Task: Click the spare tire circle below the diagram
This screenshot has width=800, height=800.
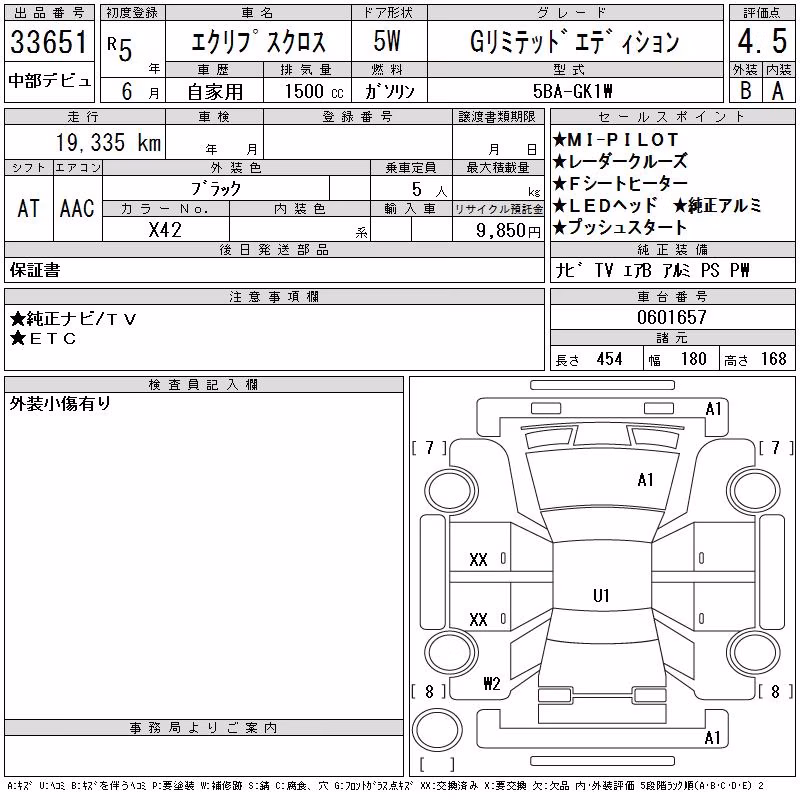Action: coord(437,729)
